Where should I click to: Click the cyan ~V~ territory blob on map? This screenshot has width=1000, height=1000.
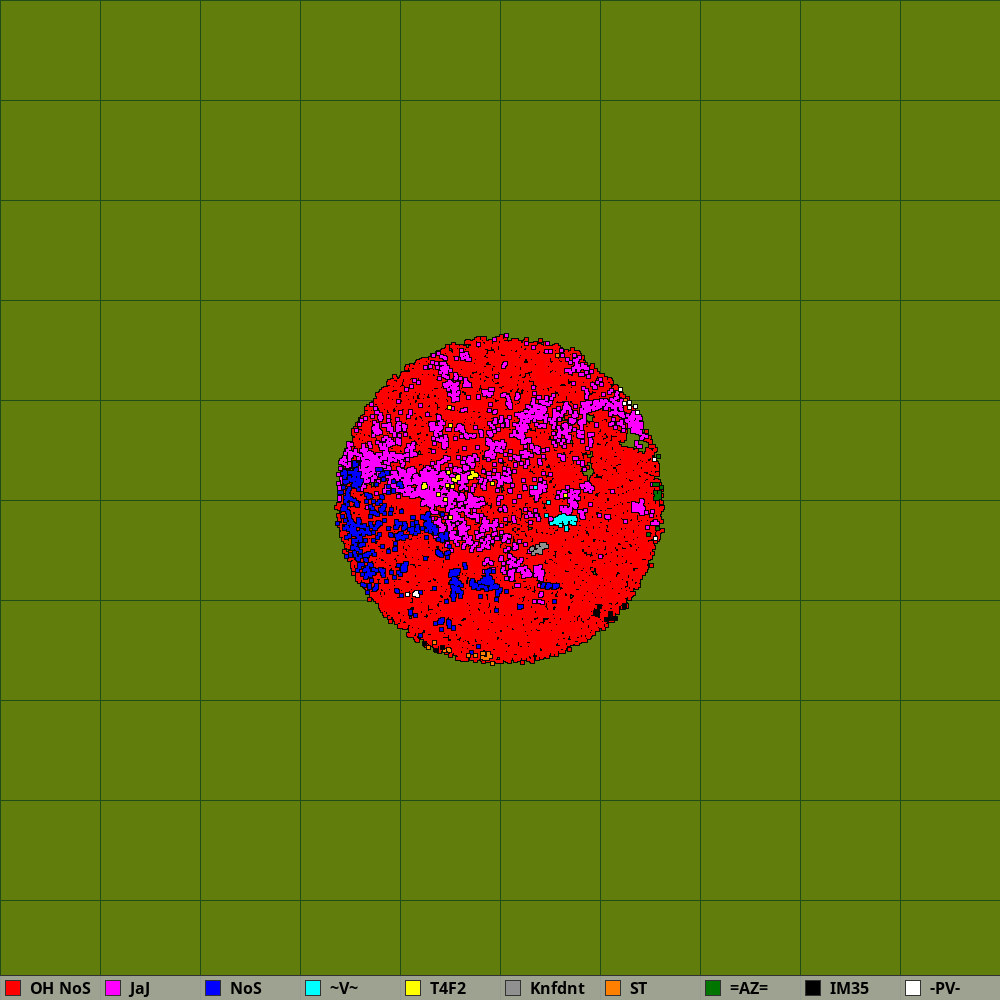pyautogui.click(x=564, y=520)
